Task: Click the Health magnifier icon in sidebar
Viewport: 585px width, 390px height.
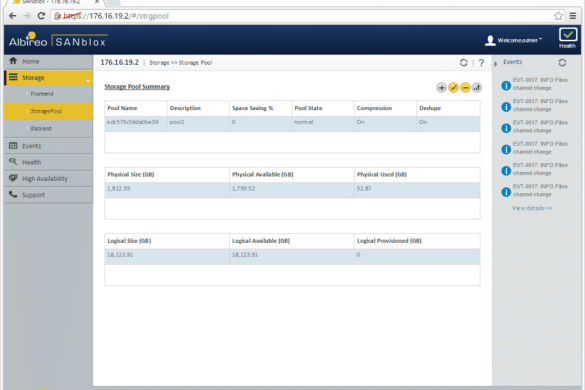Action: [13, 162]
